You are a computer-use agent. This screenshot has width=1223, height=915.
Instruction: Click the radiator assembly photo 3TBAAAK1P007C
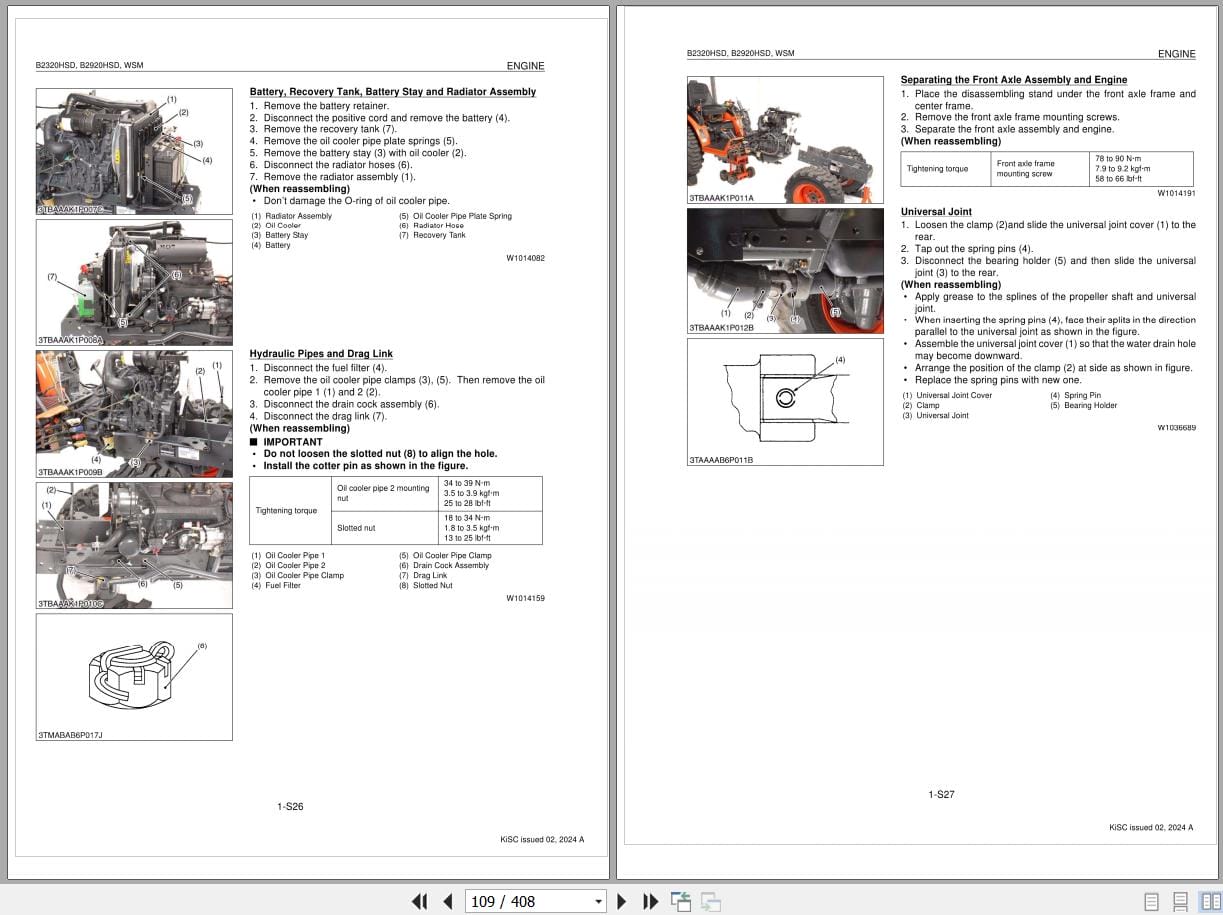(x=134, y=151)
